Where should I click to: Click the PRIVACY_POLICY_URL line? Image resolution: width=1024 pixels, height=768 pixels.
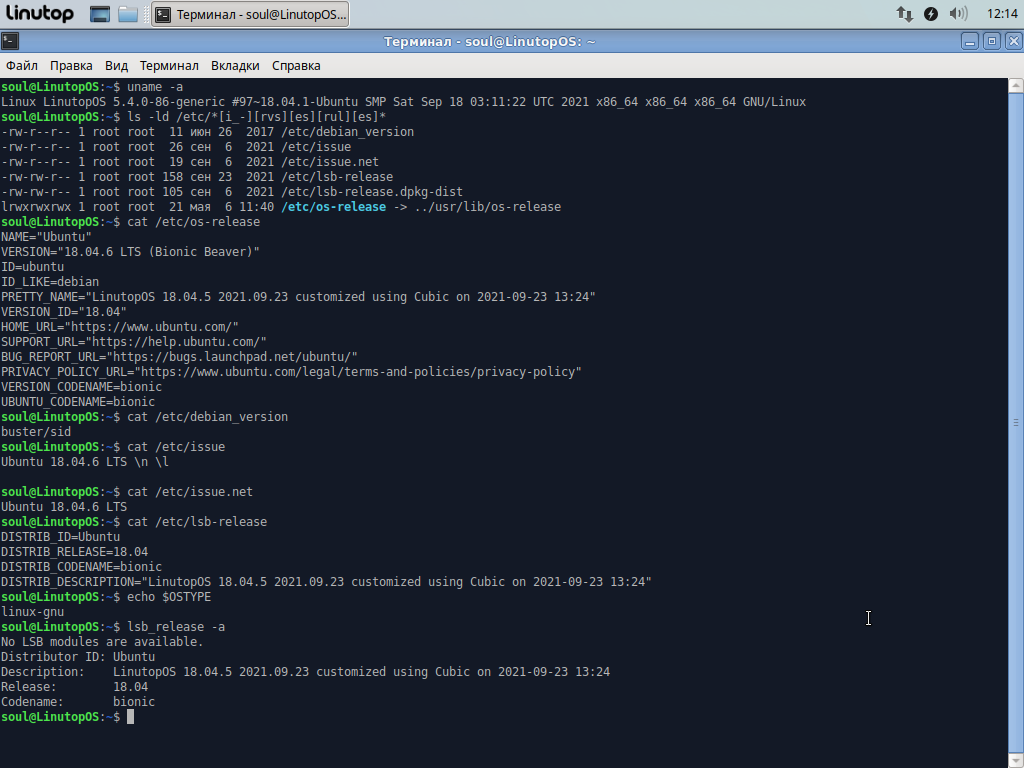[x=291, y=372]
